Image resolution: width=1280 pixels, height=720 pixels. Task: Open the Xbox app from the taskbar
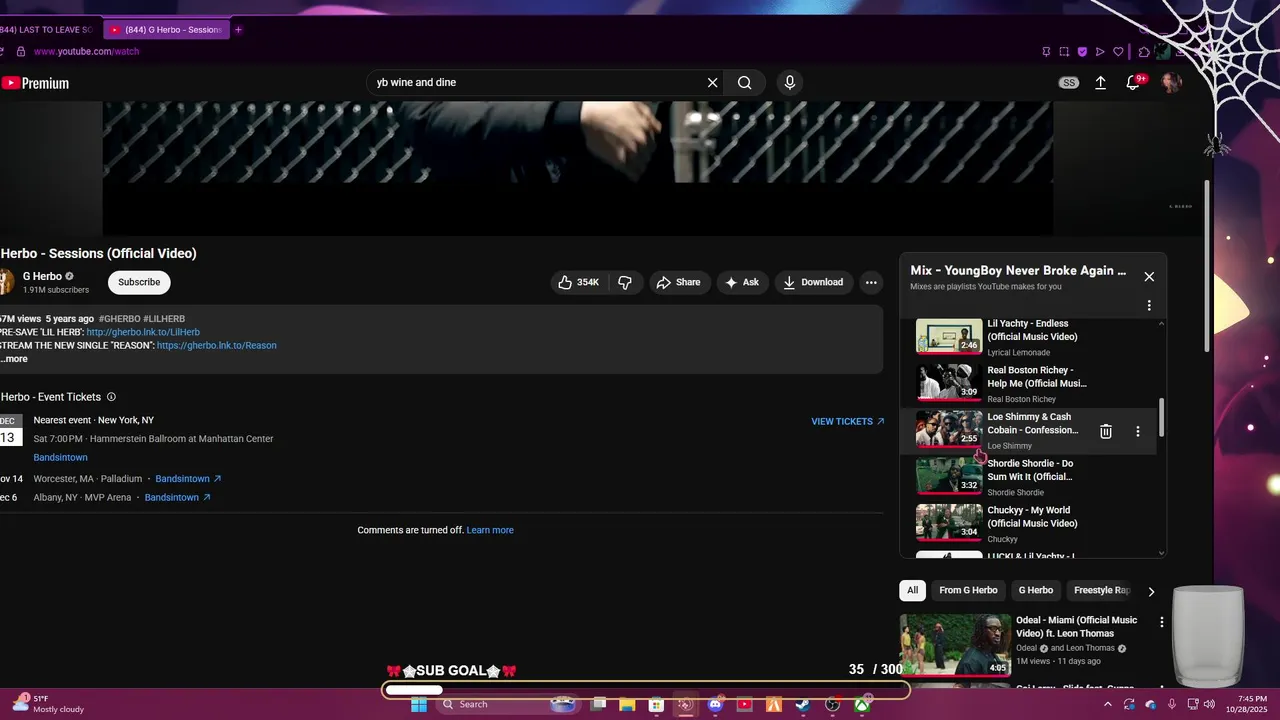tap(861, 705)
